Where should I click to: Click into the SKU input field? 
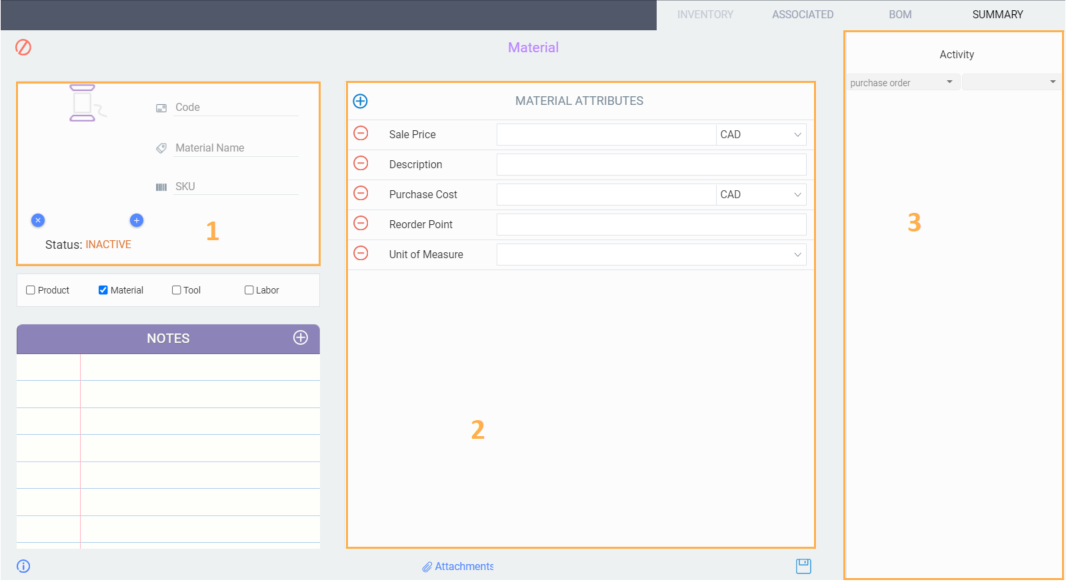pos(236,187)
